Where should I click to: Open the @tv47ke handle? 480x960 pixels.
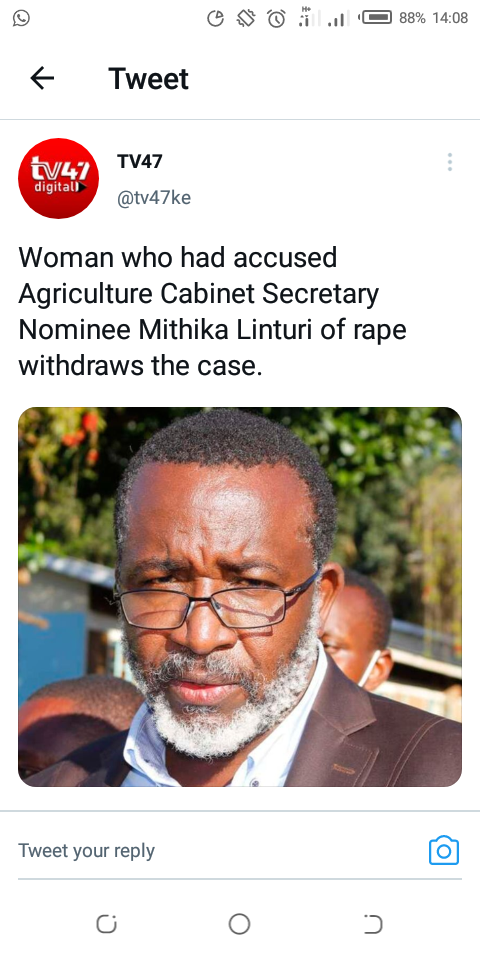[154, 198]
